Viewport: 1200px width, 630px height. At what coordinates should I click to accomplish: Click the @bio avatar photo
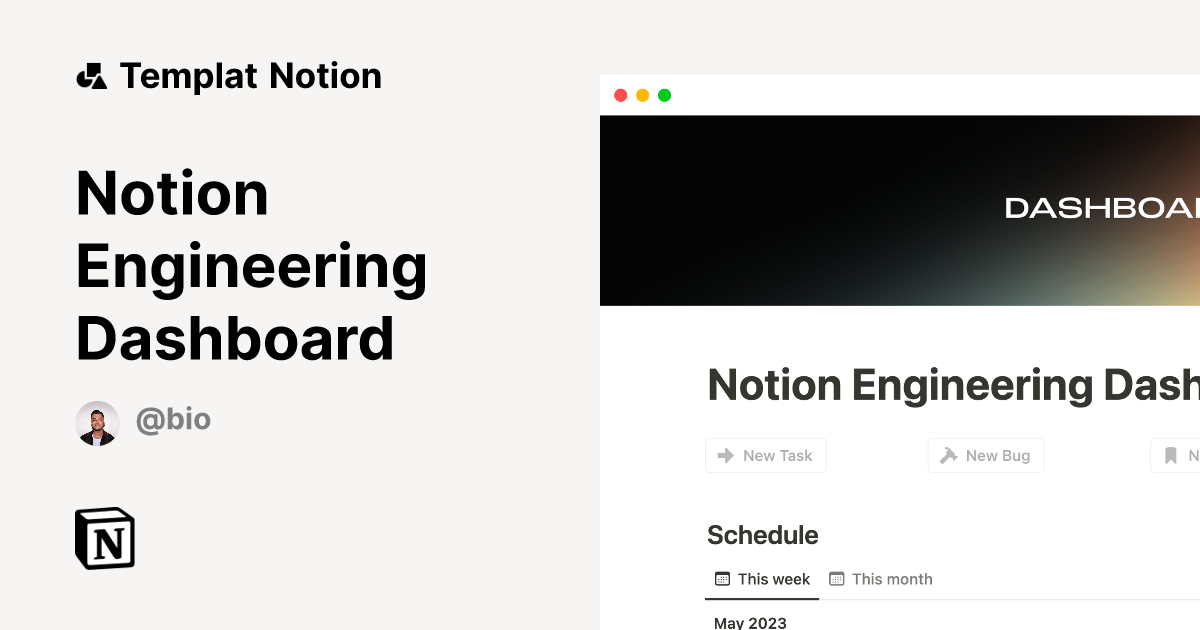(x=97, y=422)
